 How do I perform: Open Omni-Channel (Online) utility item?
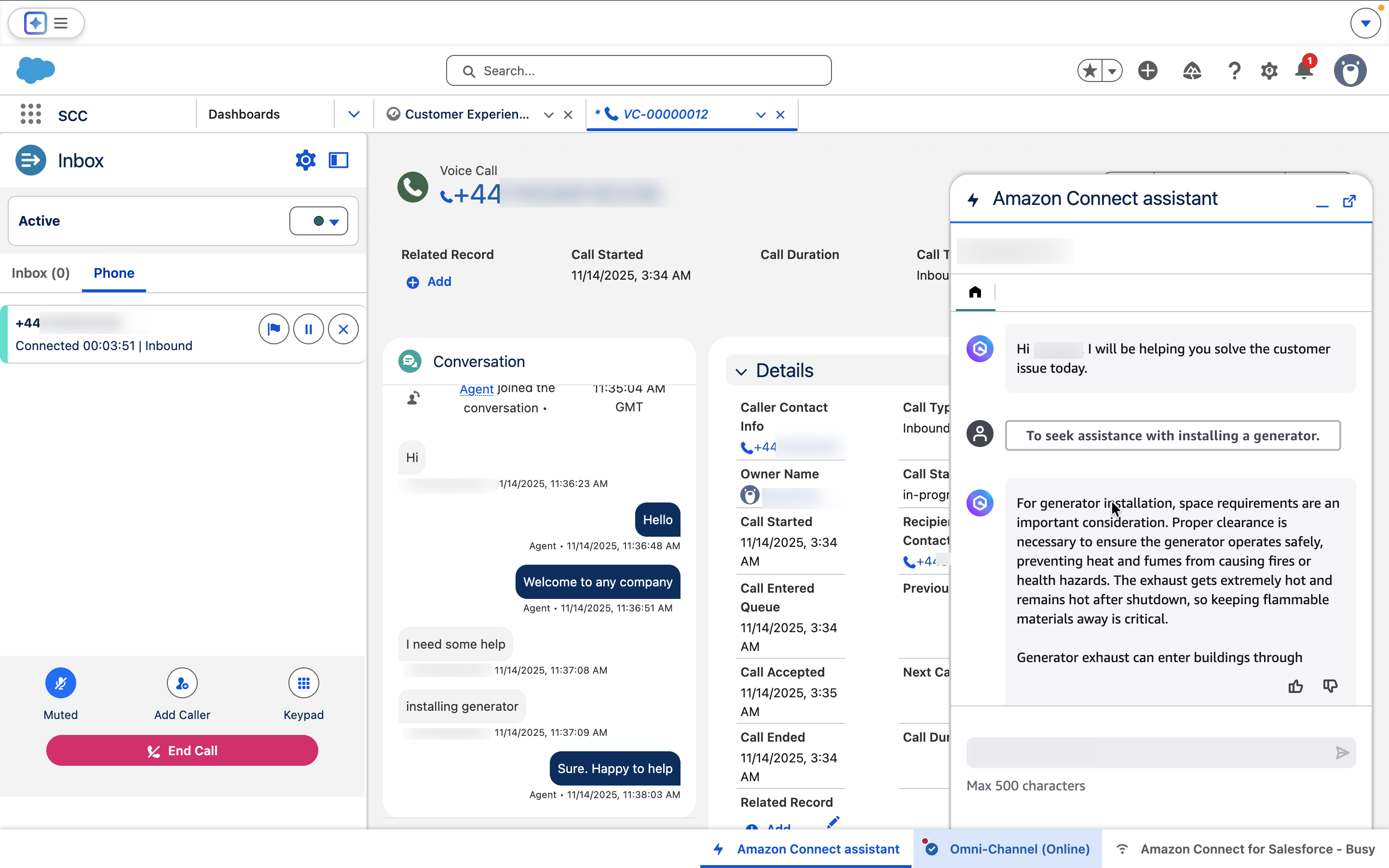coord(1008,849)
